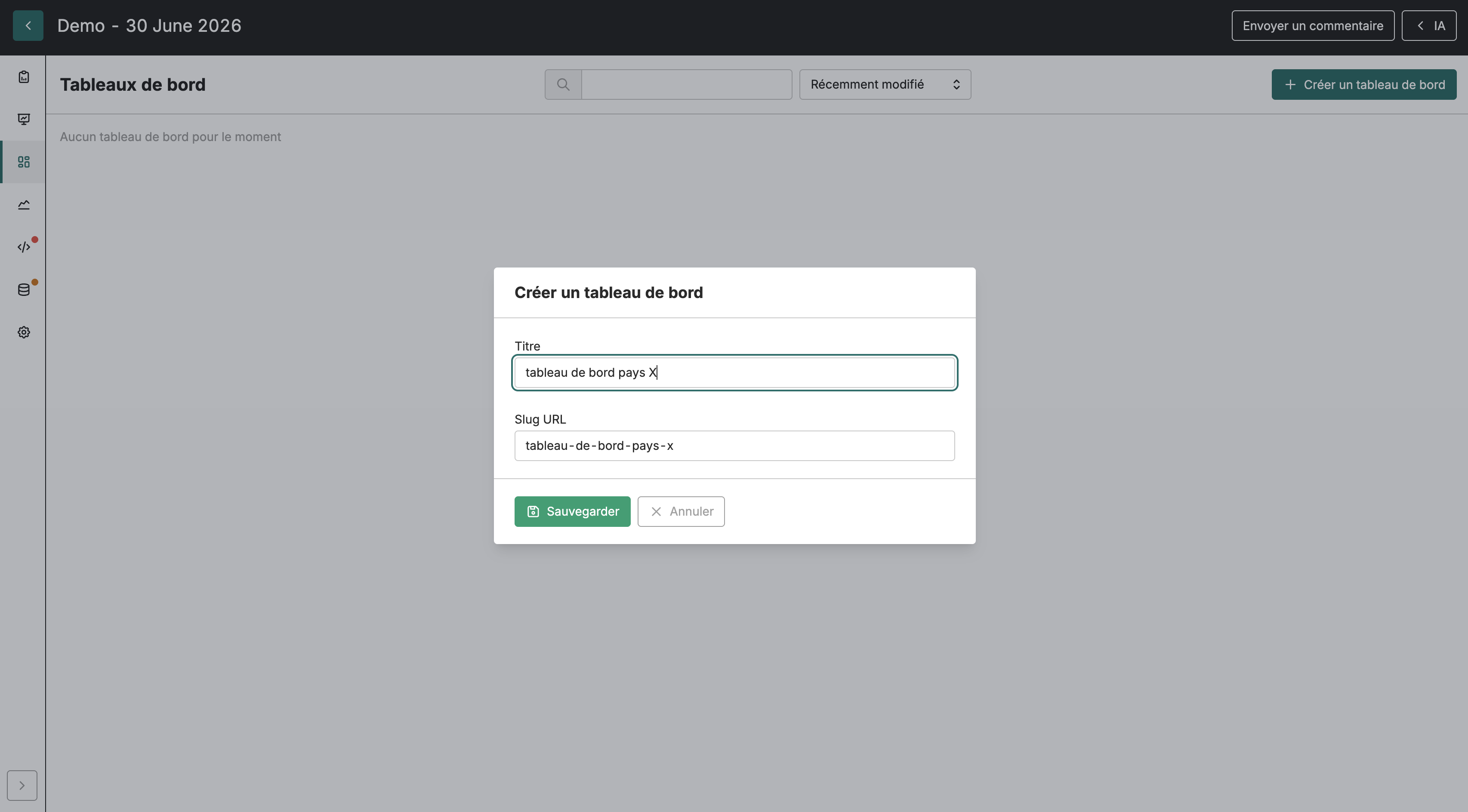
Task: Click the Tableaux de bord heading
Action: 133,84
